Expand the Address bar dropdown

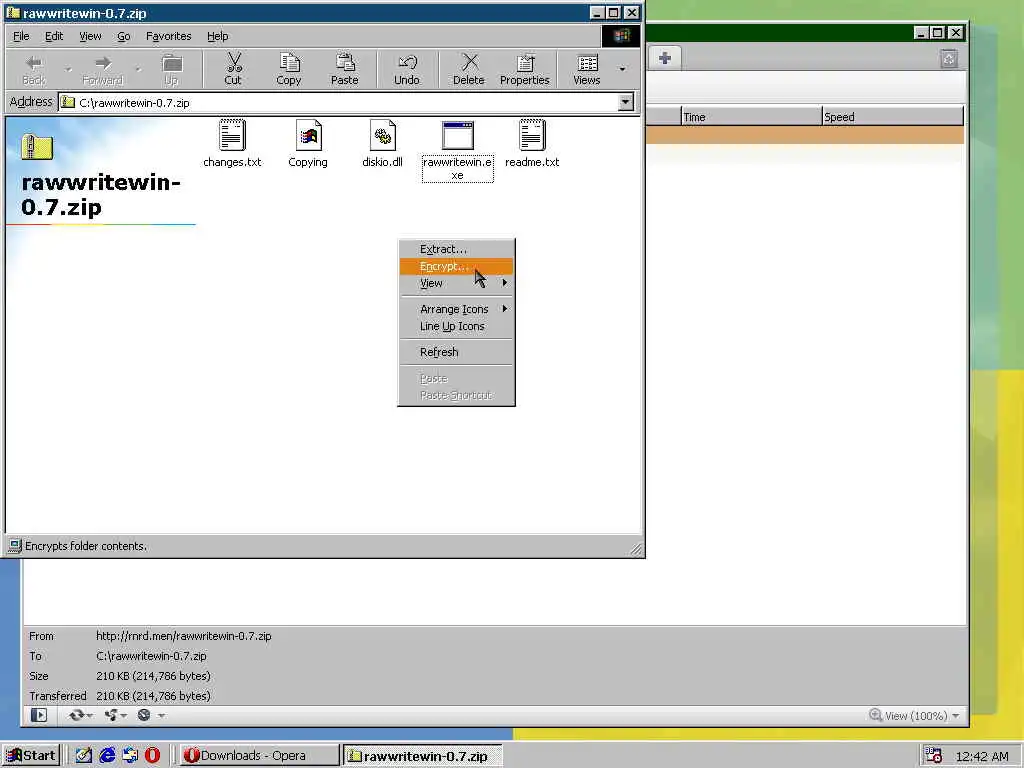pyautogui.click(x=626, y=102)
